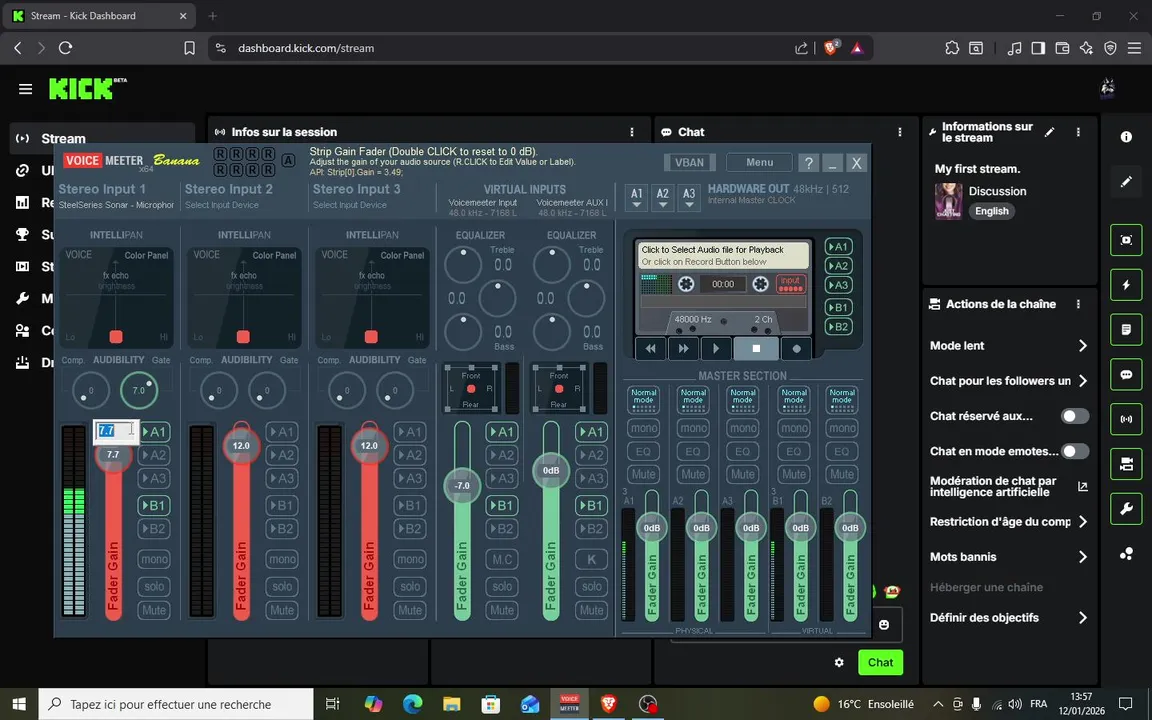
Task: Open 'Modération de chat par intelligence artificielle' link
Action: 1009,486
